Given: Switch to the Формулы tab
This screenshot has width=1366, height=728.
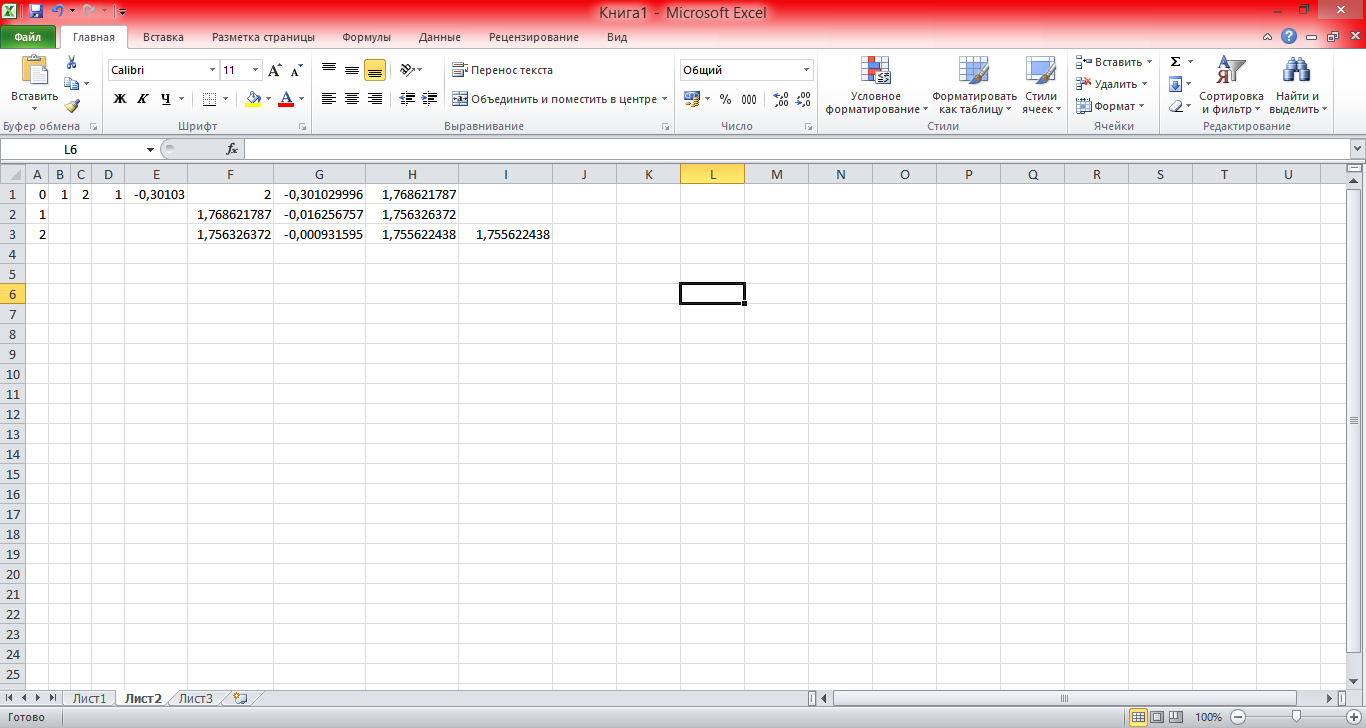Looking at the screenshot, I should (366, 37).
